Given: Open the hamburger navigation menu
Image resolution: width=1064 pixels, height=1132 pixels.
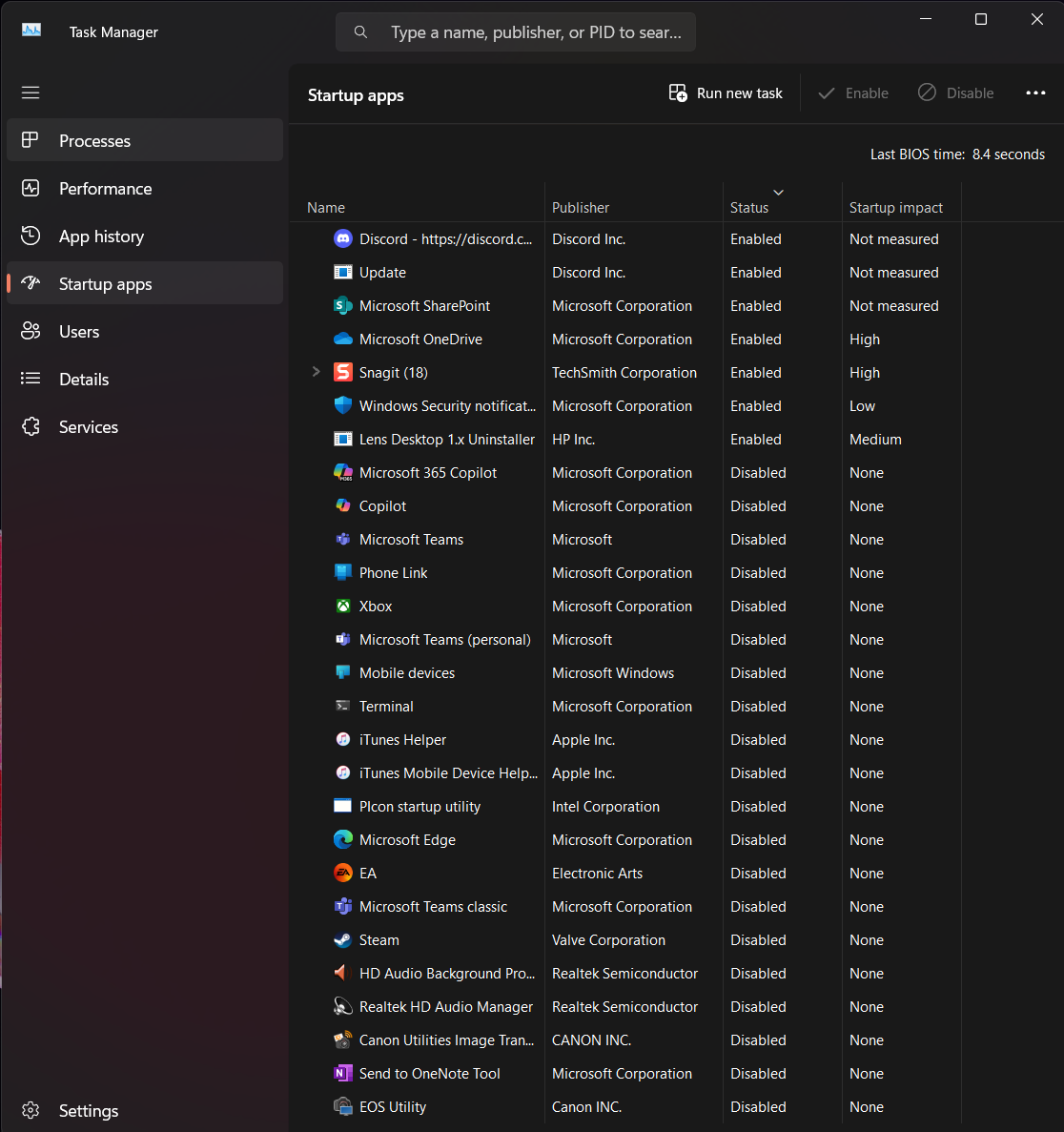Looking at the screenshot, I should pos(31,93).
